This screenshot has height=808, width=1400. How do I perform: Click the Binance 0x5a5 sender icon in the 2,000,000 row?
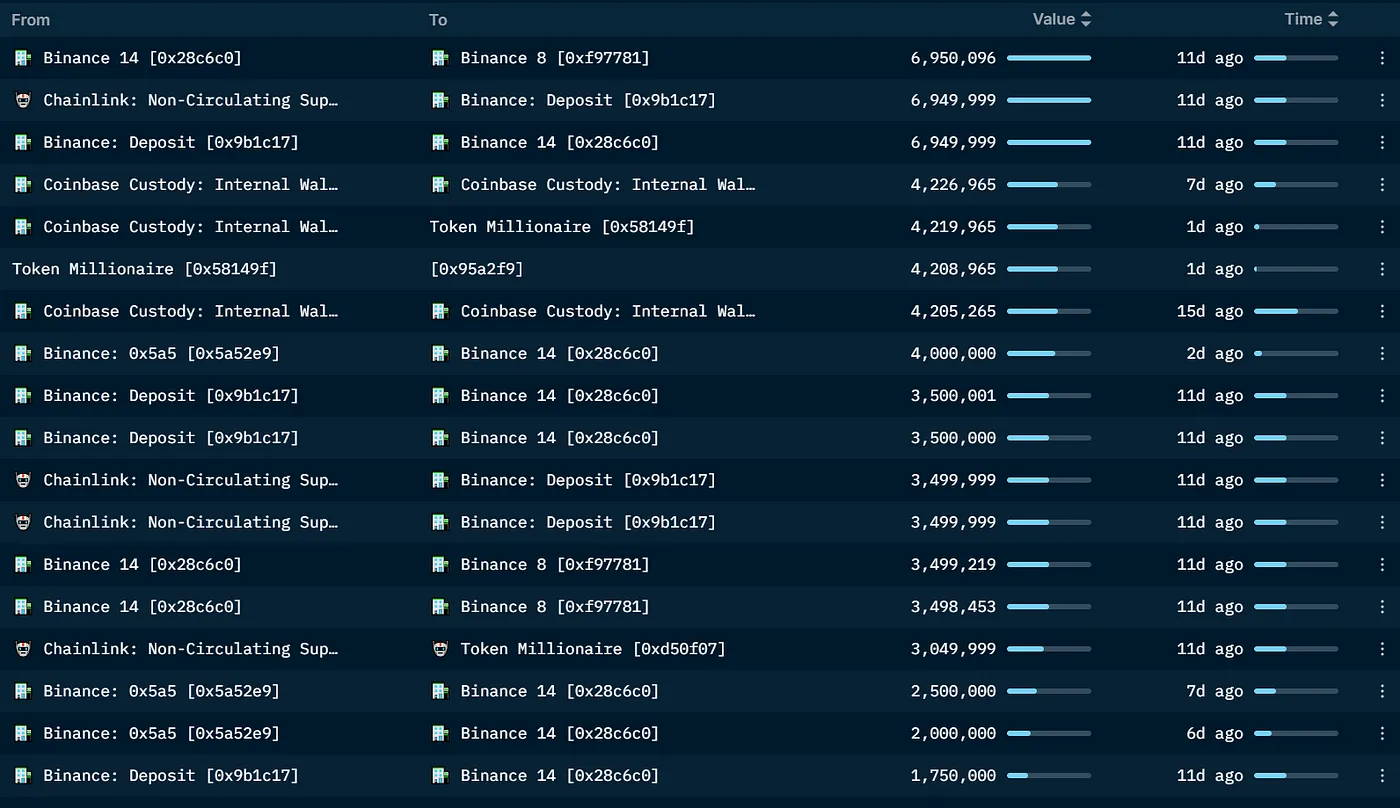click(23, 733)
